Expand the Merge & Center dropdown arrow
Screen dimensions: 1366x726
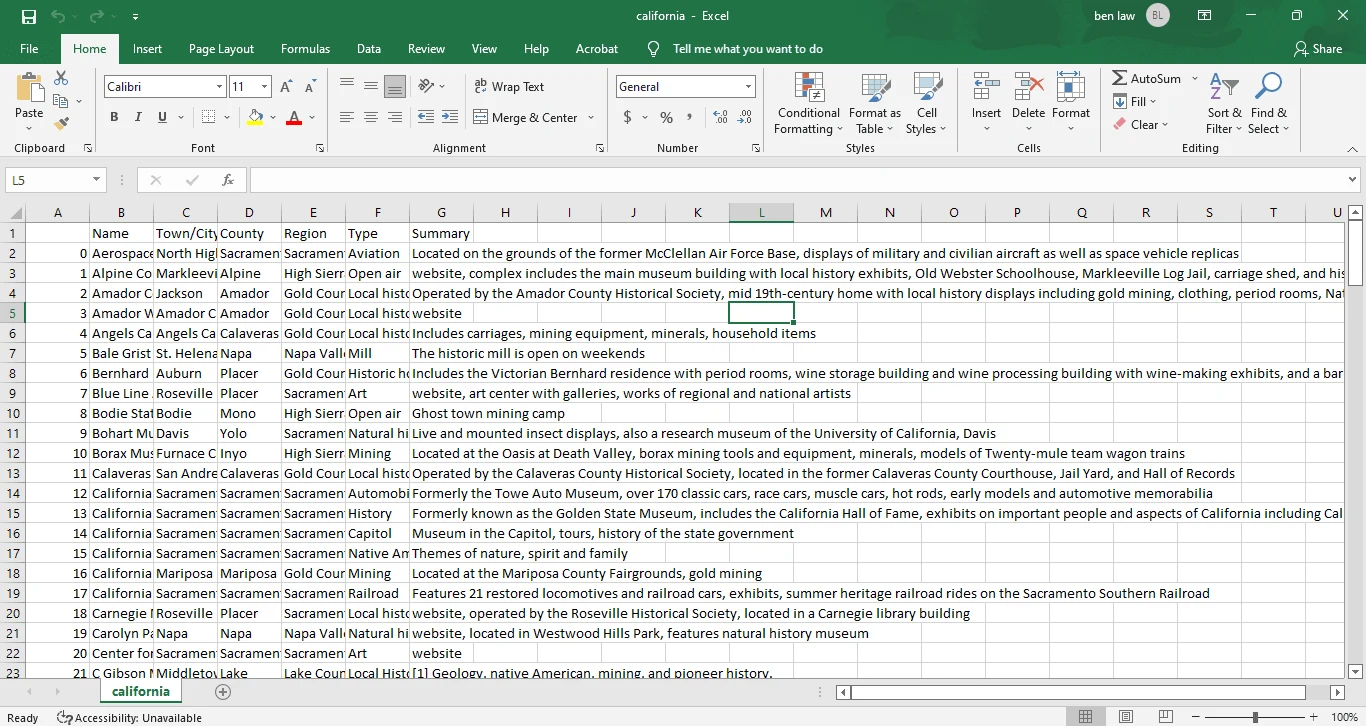(591, 117)
